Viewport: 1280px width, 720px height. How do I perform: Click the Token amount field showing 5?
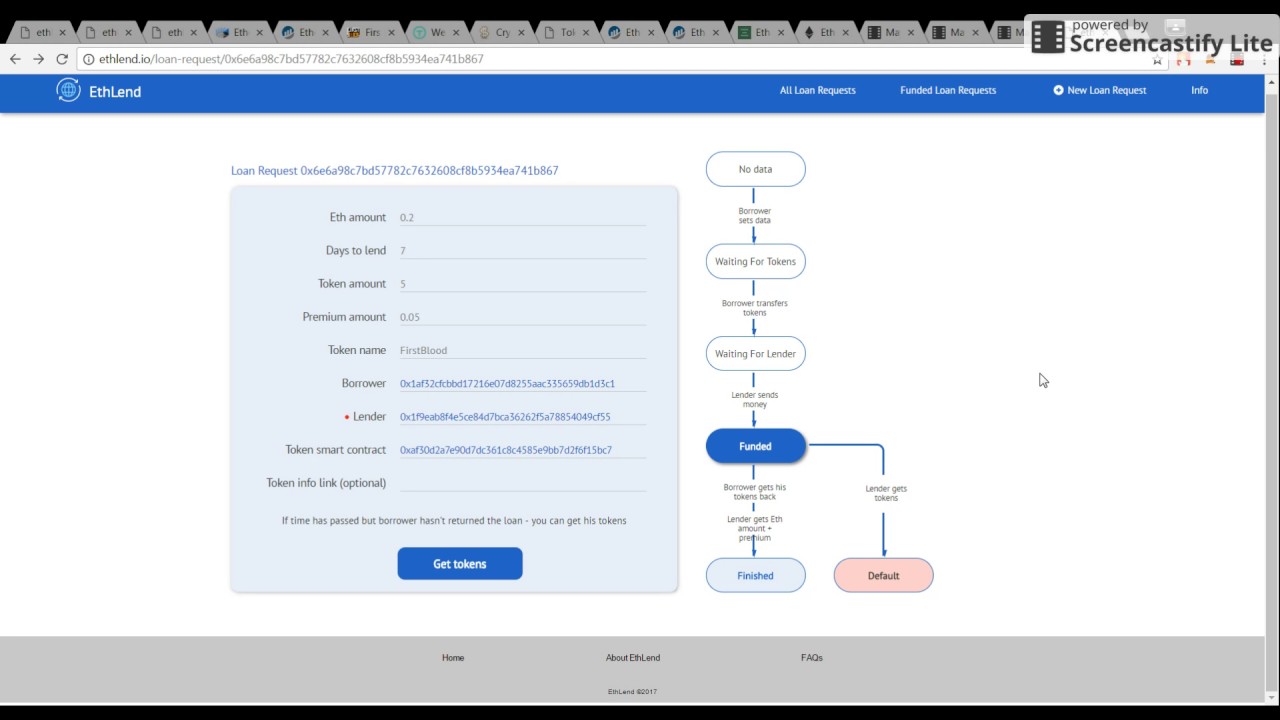pyautogui.click(x=522, y=284)
